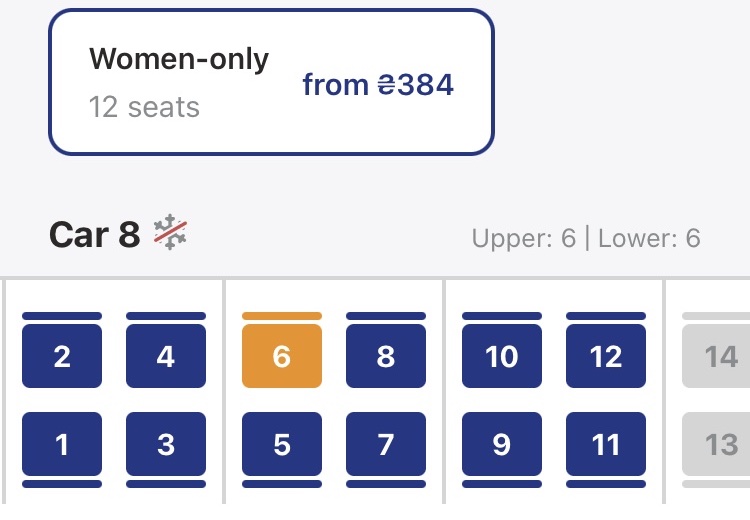Reserve lower seat 11
Screen dimensions: 750x520
606,444
